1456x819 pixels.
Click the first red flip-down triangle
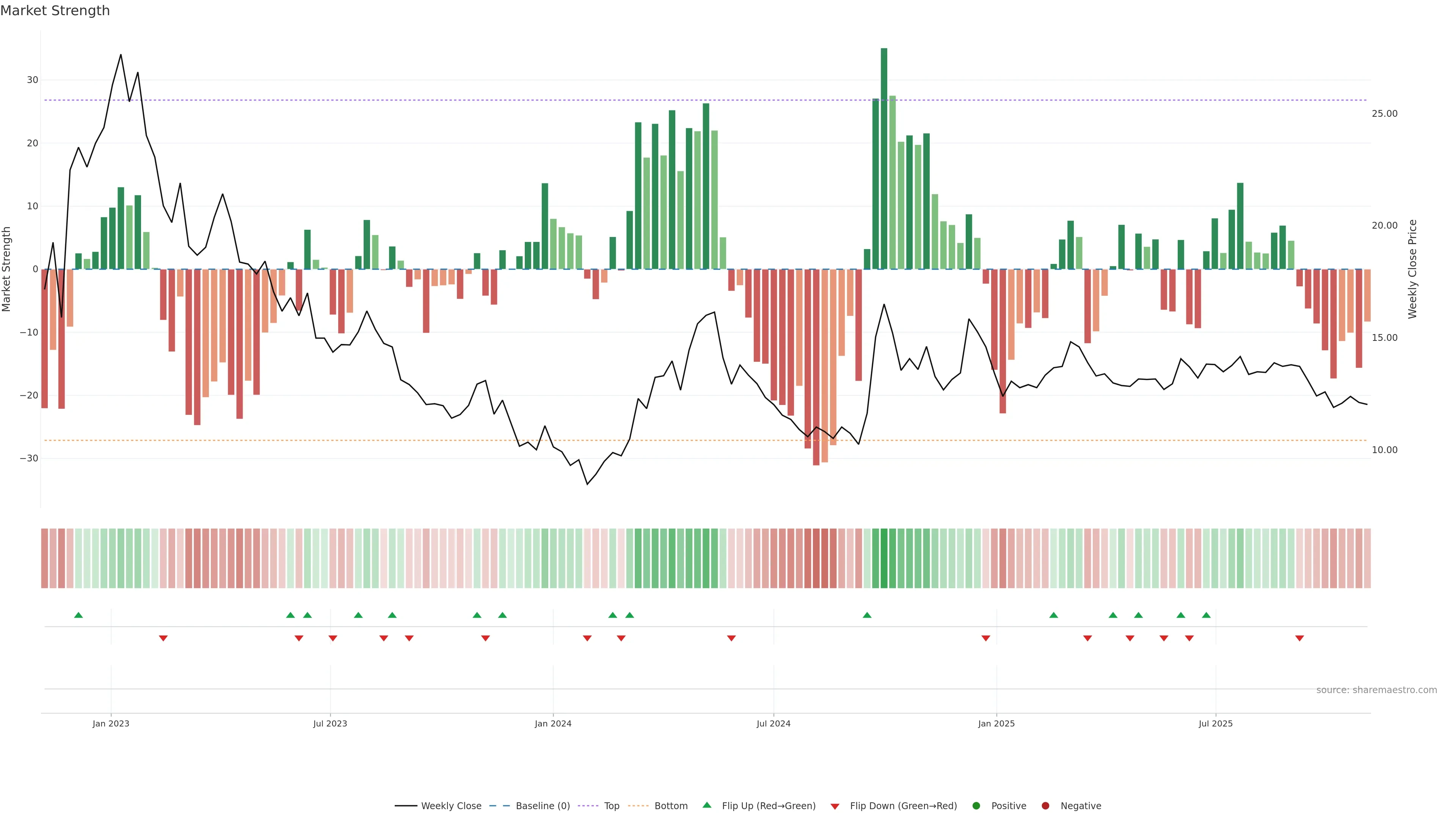coord(163,638)
